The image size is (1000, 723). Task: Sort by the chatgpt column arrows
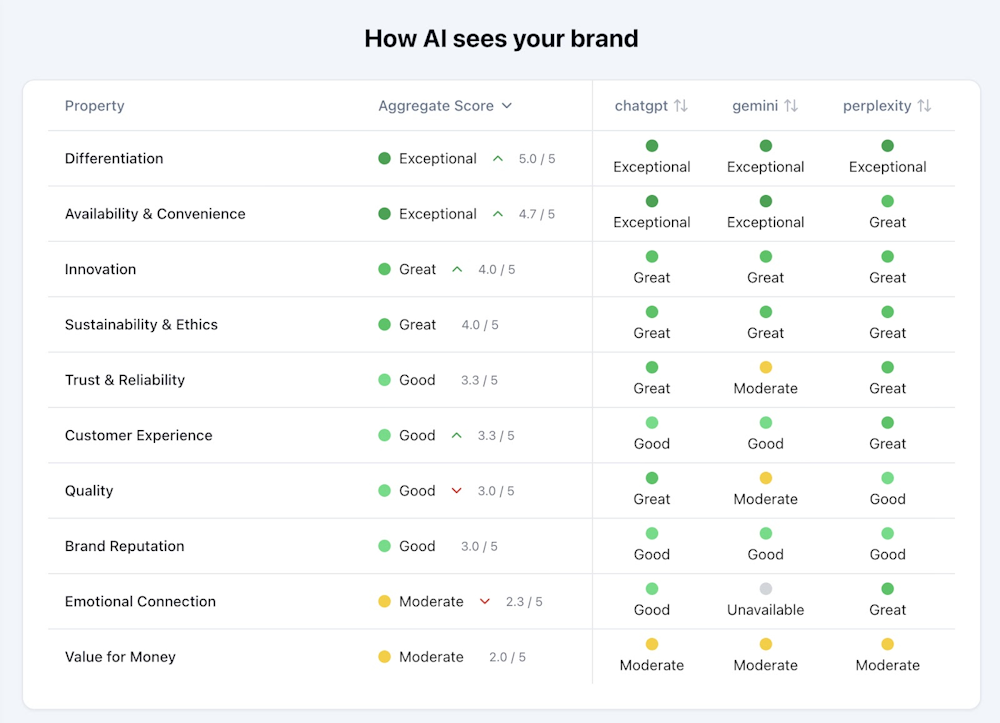click(681, 106)
